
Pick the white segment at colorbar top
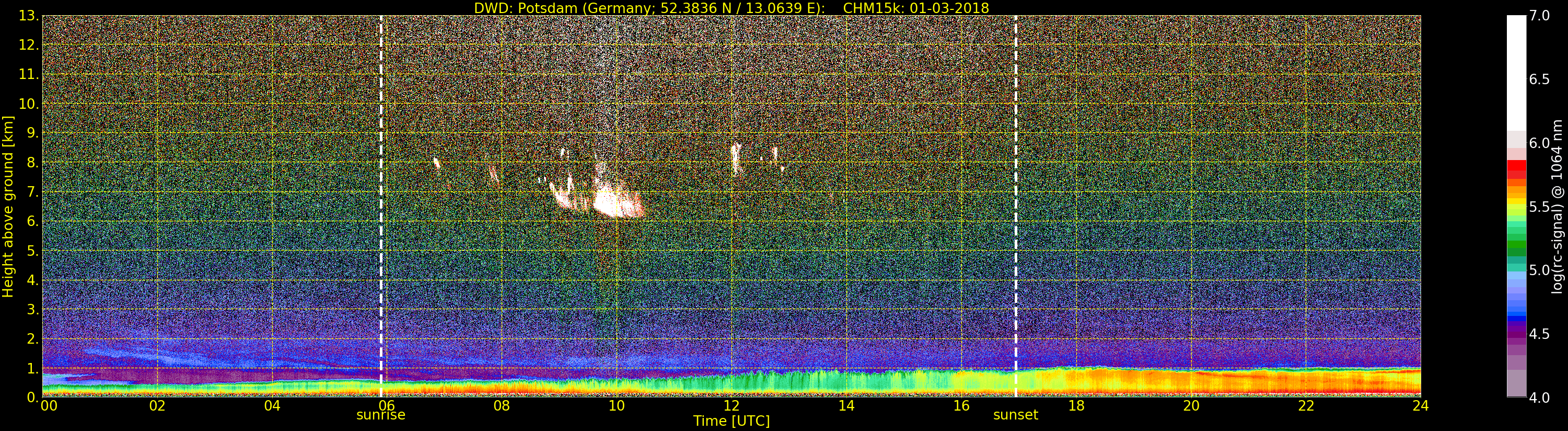point(1516,73)
